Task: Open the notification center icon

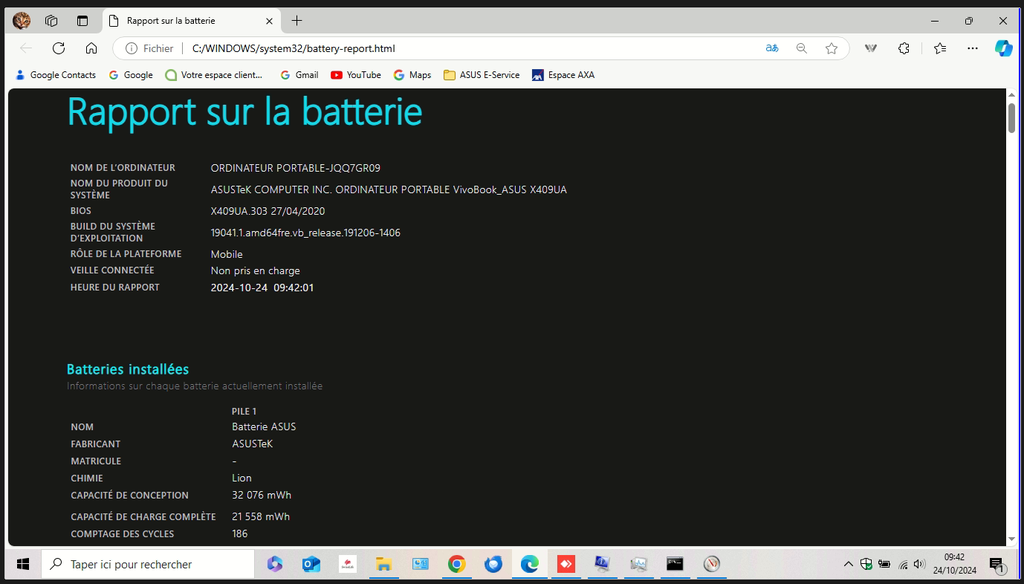Action: (997, 564)
